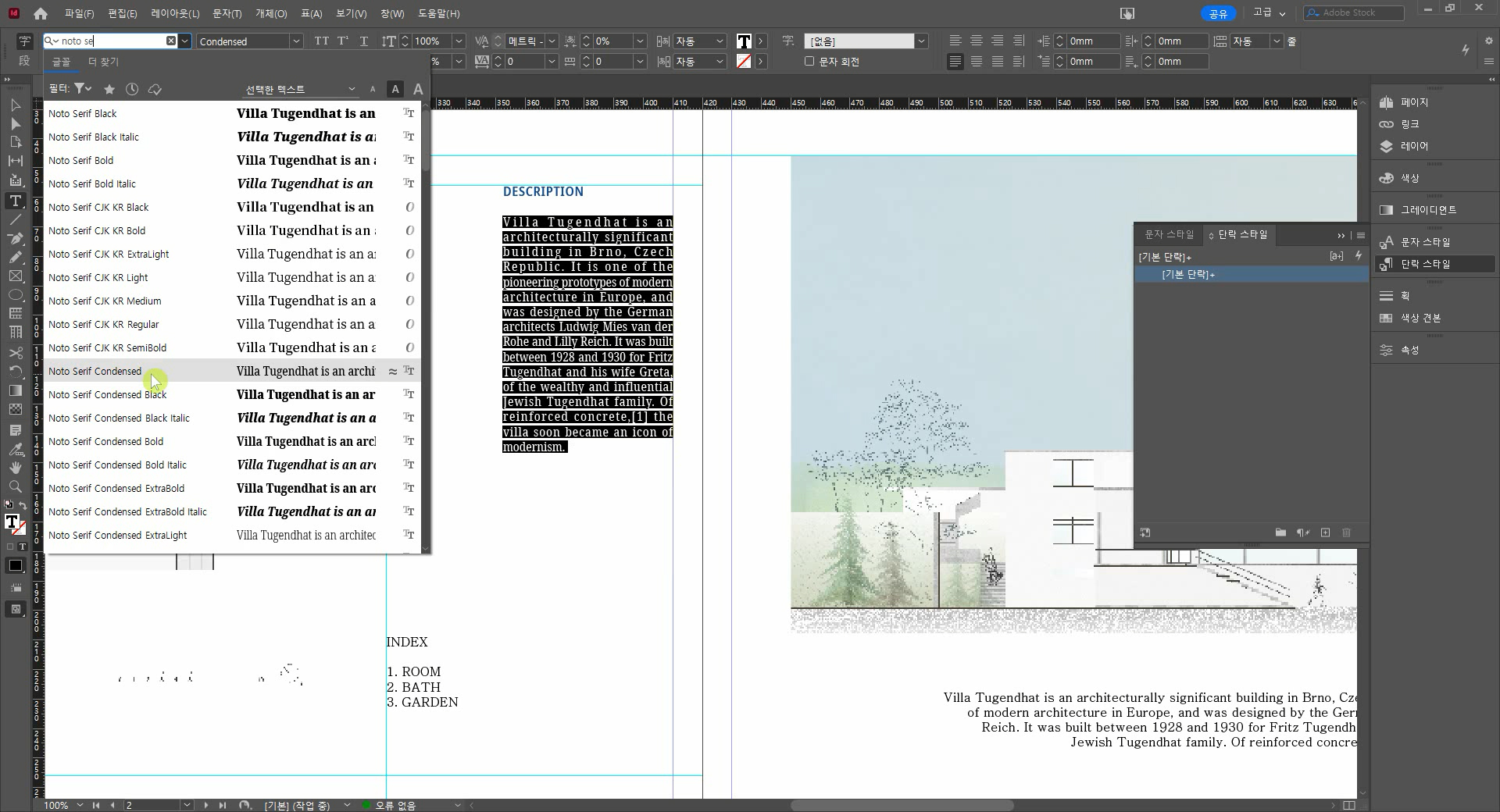1500x812 pixels.
Task: Open the zoom level dropdown in status bar
Action: tap(80, 805)
